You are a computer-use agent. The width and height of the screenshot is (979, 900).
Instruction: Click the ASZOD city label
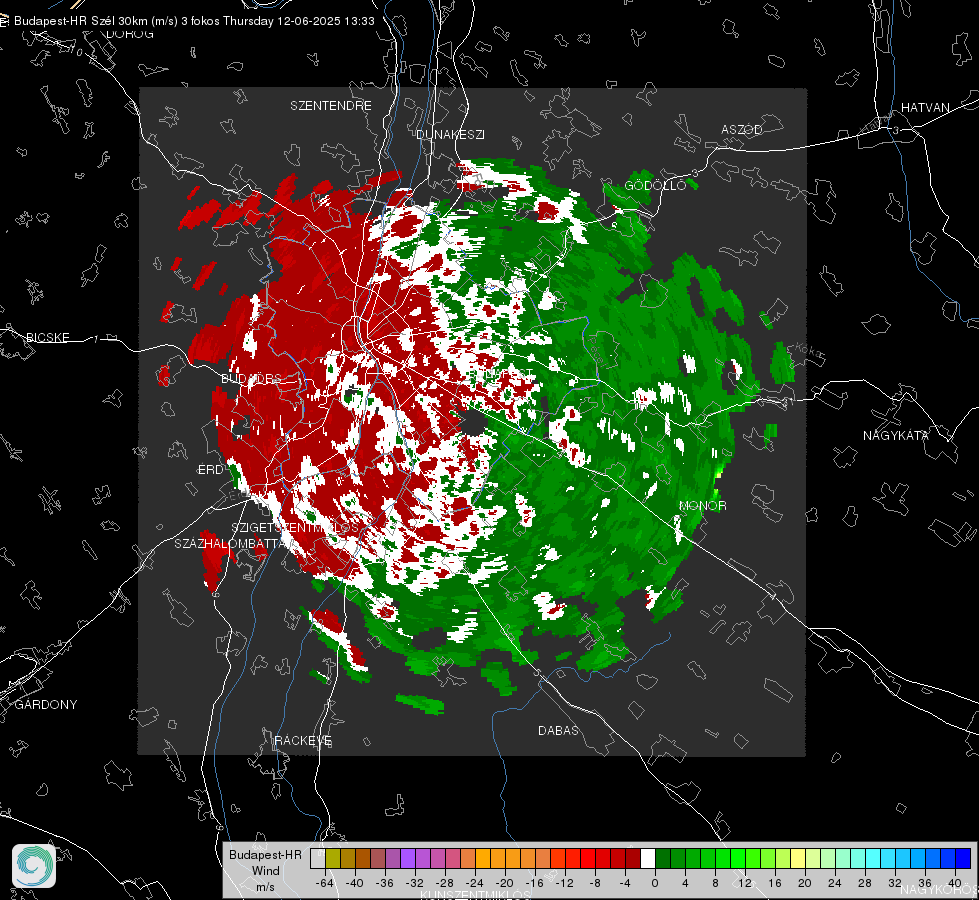(742, 129)
